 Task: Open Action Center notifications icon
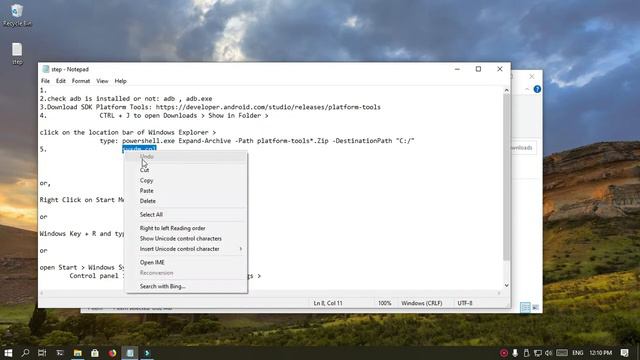(624, 353)
